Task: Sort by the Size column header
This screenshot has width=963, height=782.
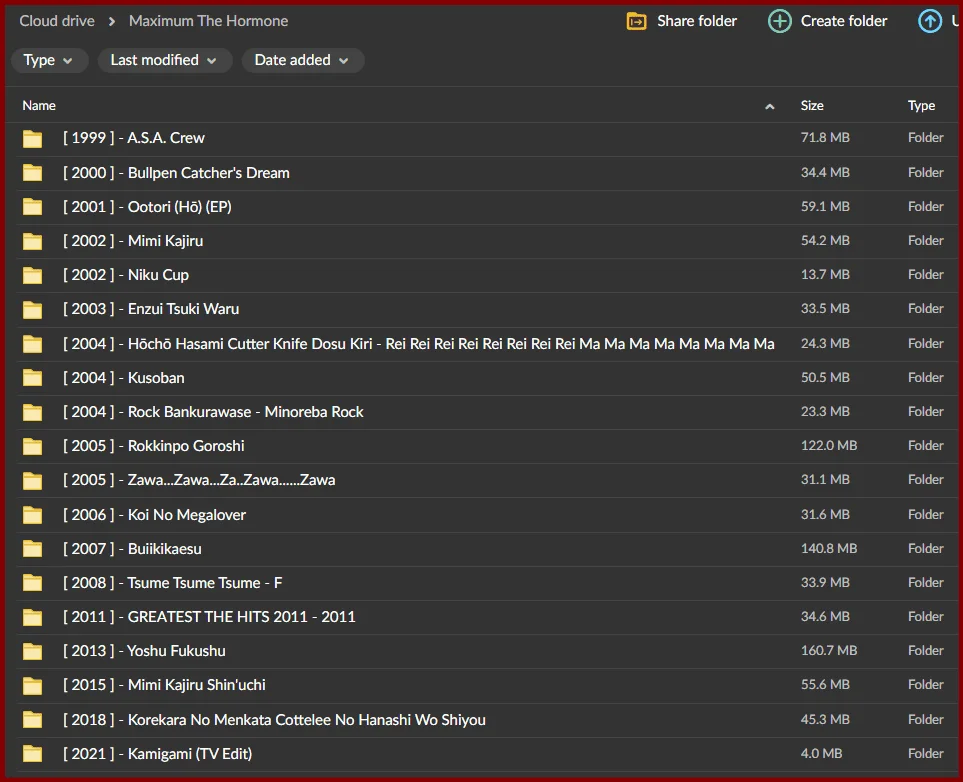Action: [x=811, y=106]
